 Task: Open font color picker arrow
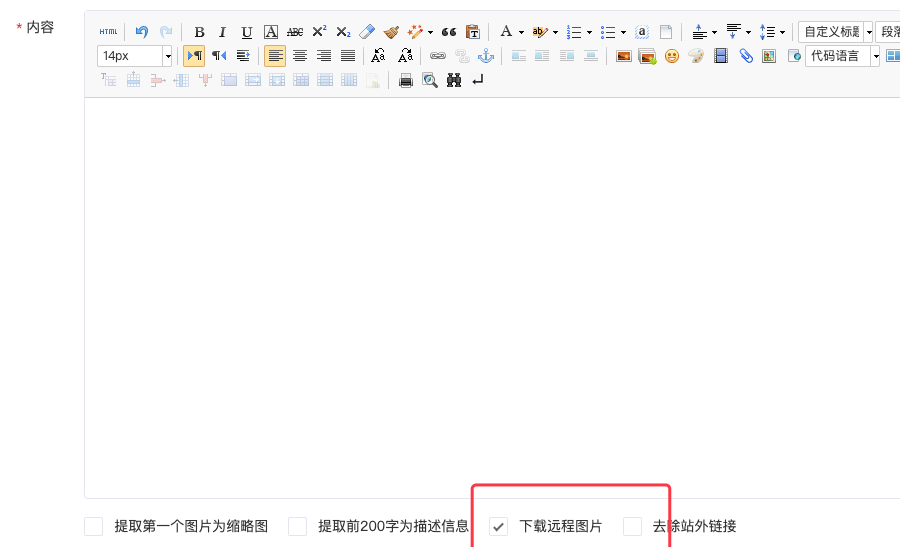(521, 32)
